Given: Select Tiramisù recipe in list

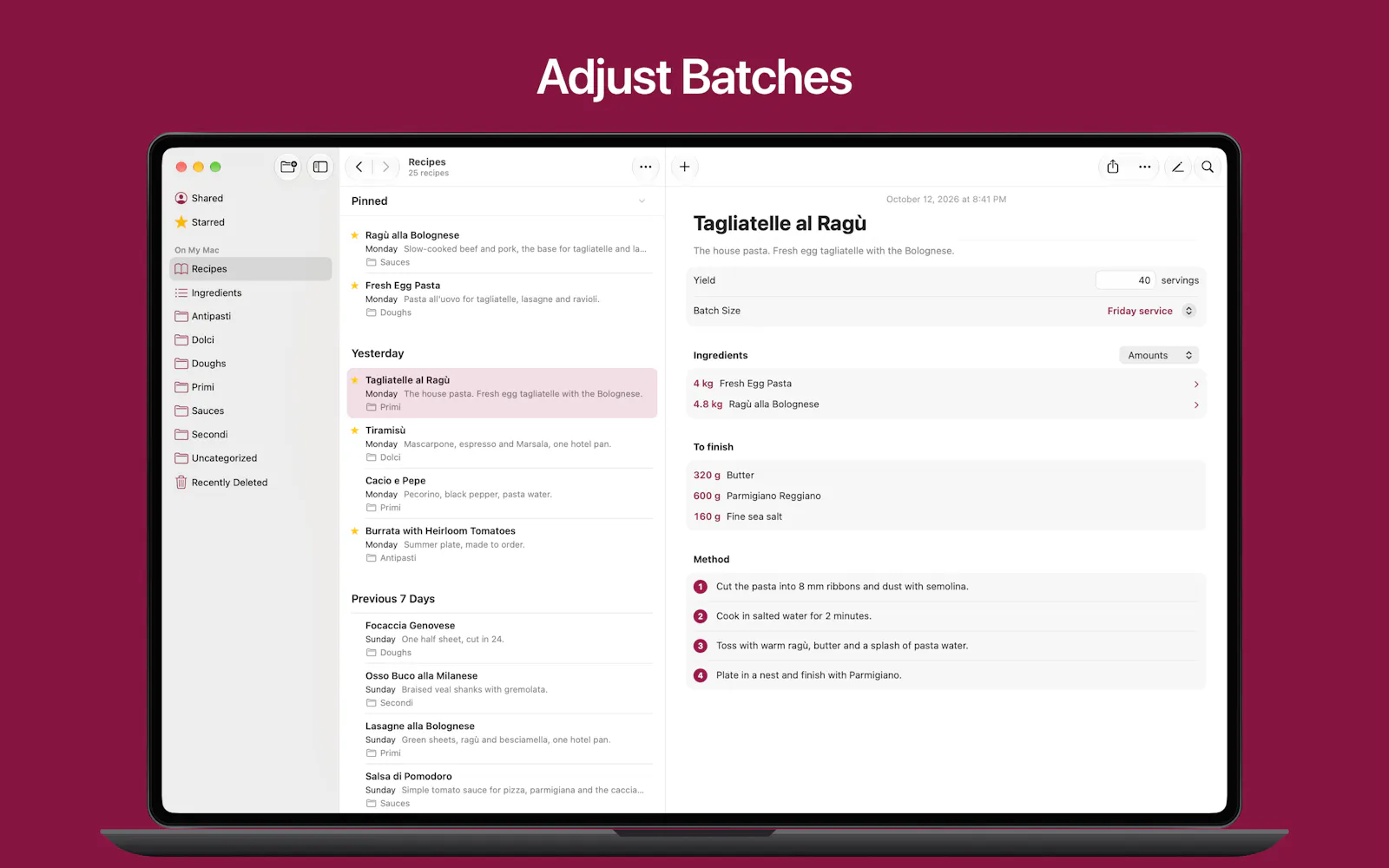Looking at the screenshot, I should click(x=502, y=444).
